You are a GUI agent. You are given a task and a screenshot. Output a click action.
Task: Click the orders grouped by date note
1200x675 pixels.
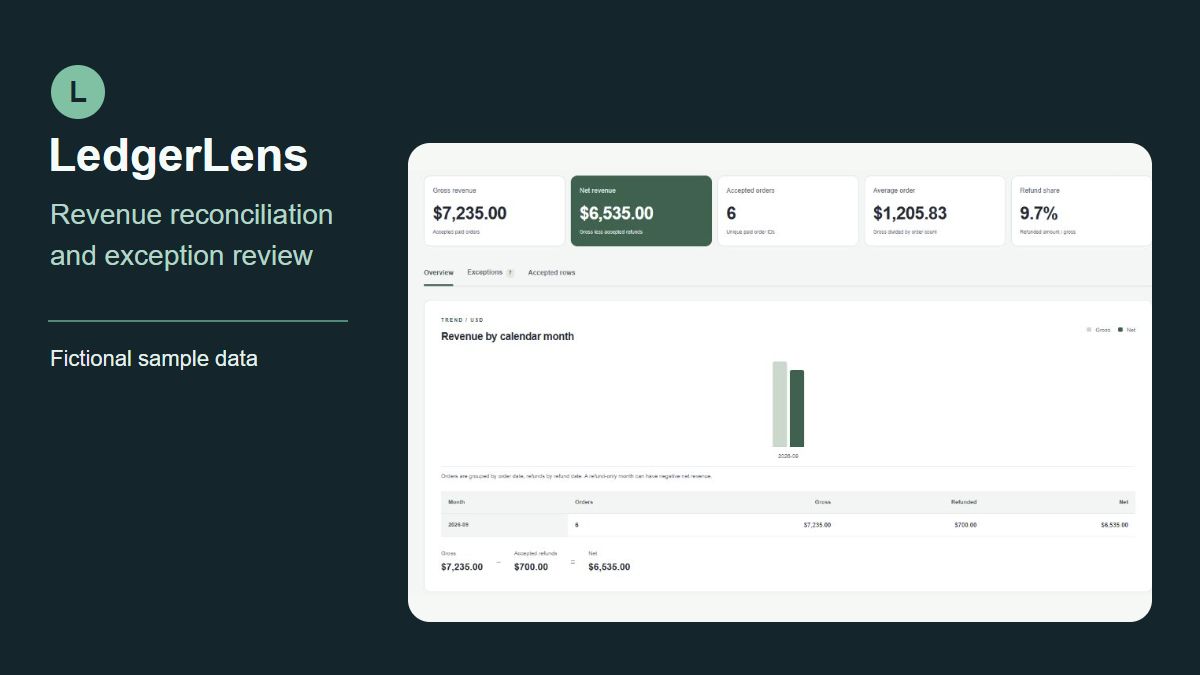pos(576,476)
